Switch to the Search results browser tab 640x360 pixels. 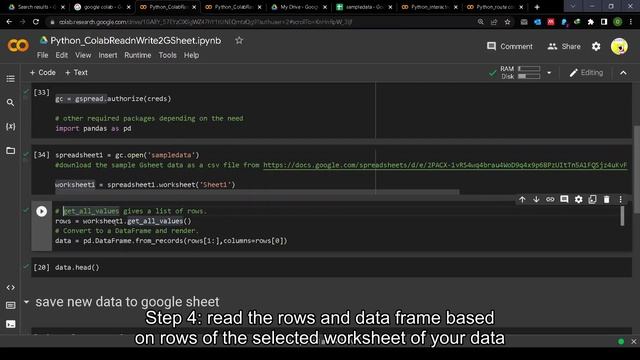tap(36, 7)
